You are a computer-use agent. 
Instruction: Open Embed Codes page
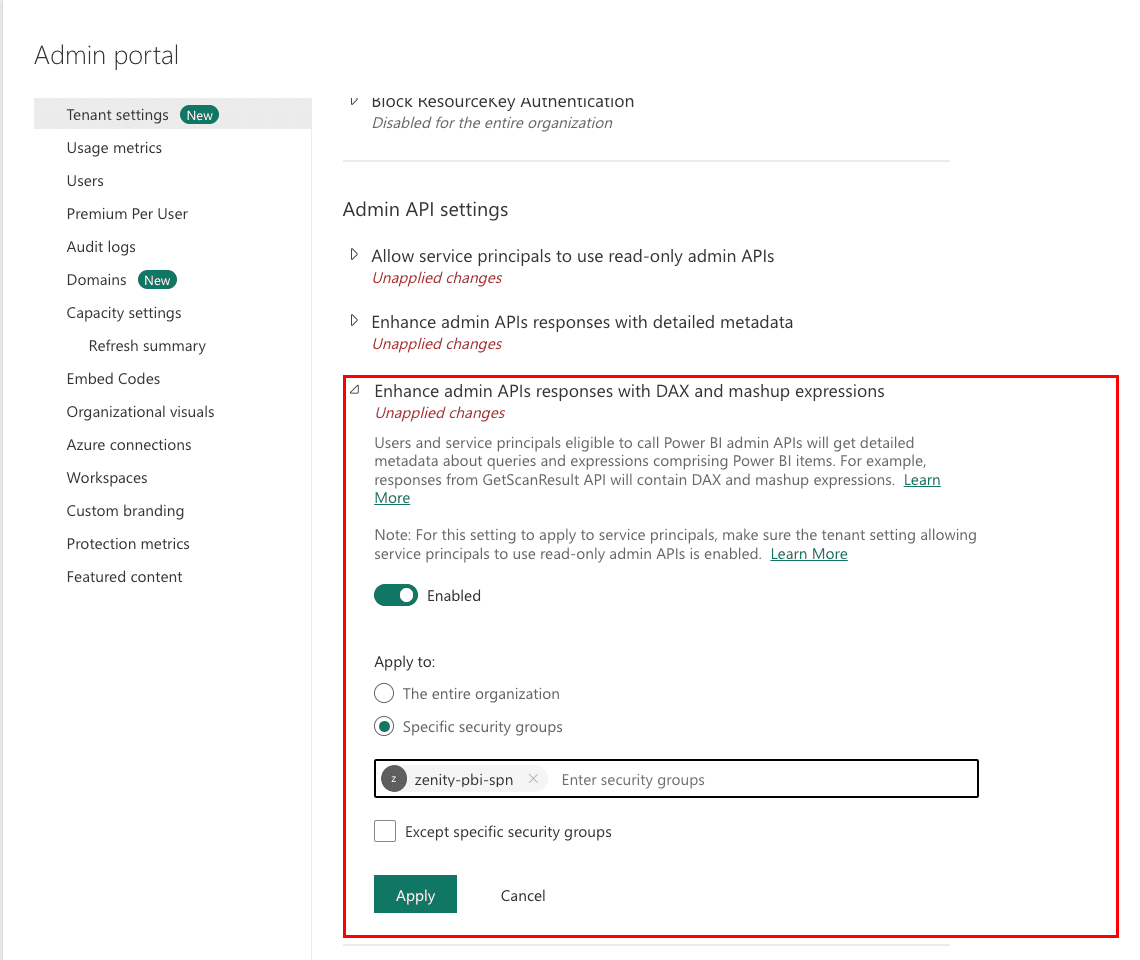tap(113, 378)
